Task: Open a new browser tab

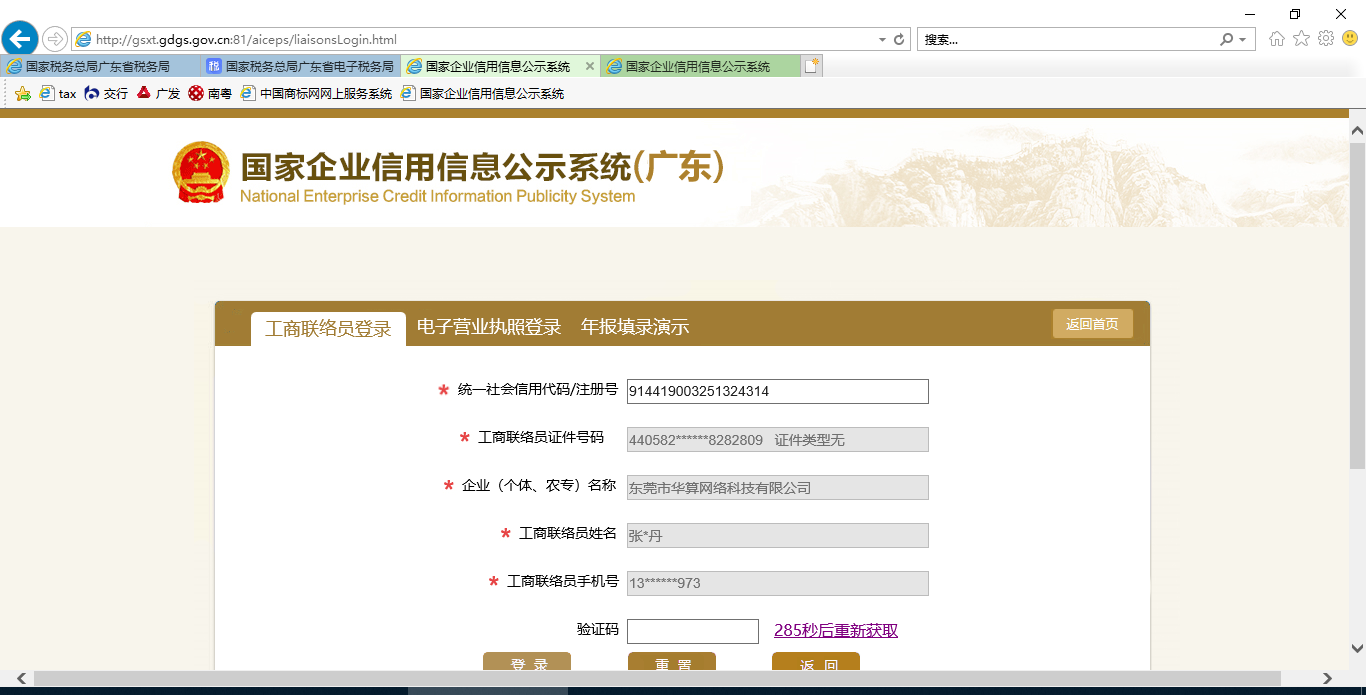Action: (811, 66)
